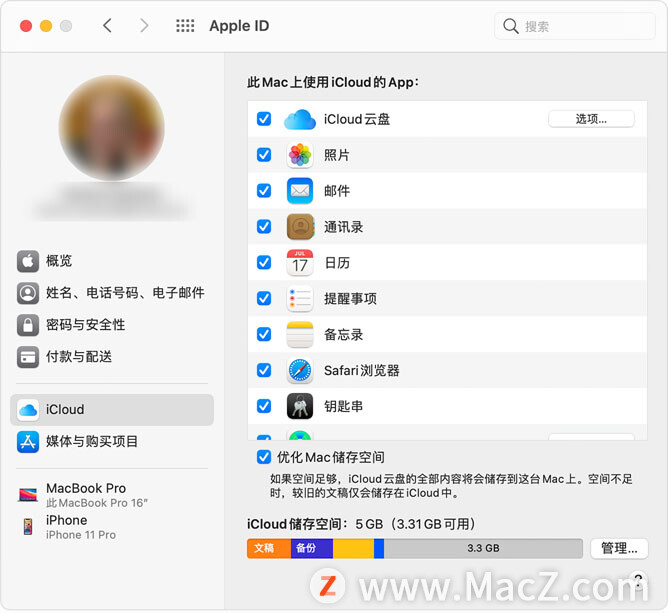The image size is (668, 613).
Task: Uncheck the 通讯录 checkbox
Action: click(x=264, y=226)
